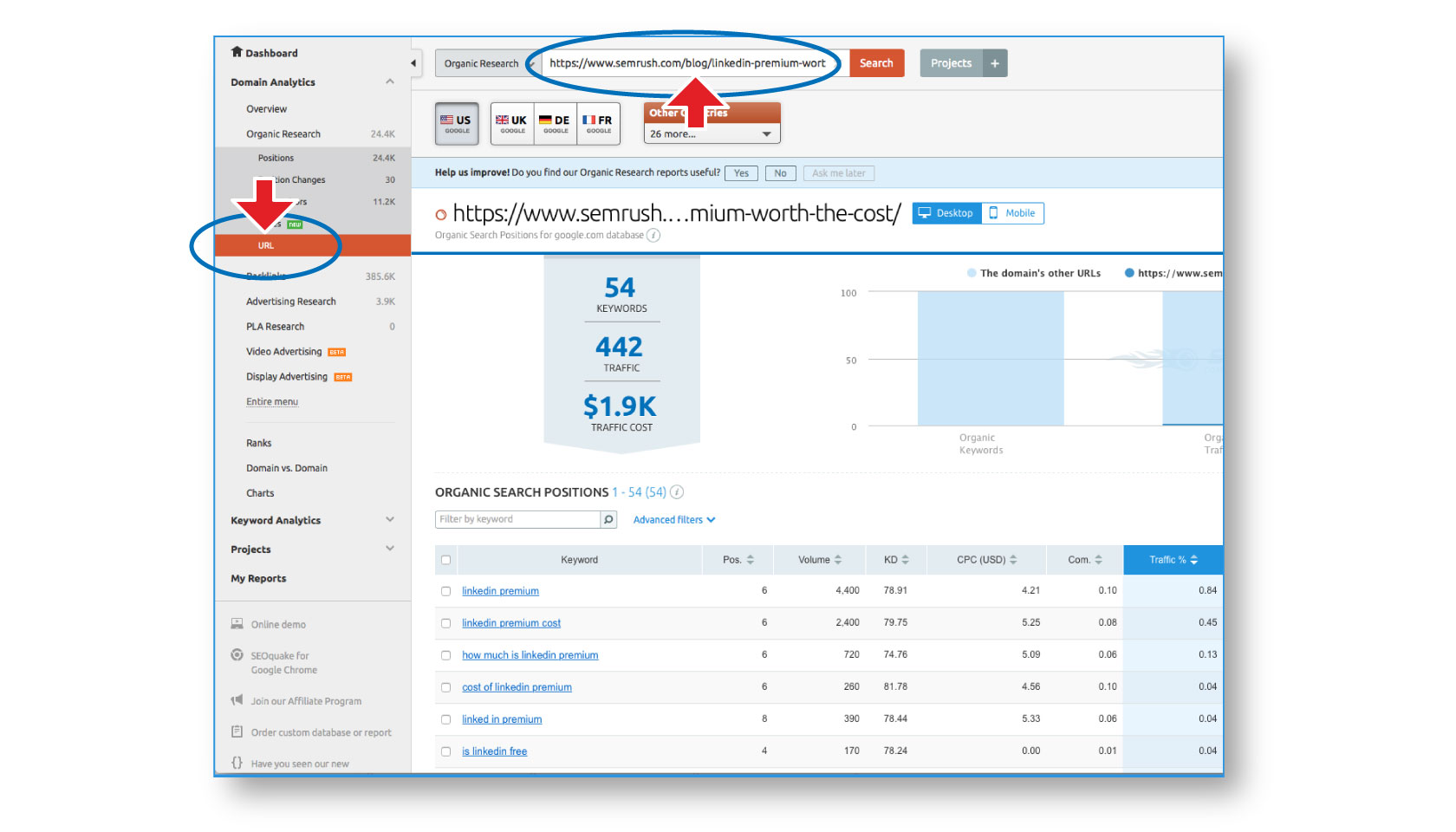Open Domain vs. Domain in sidebar

[x=287, y=468]
